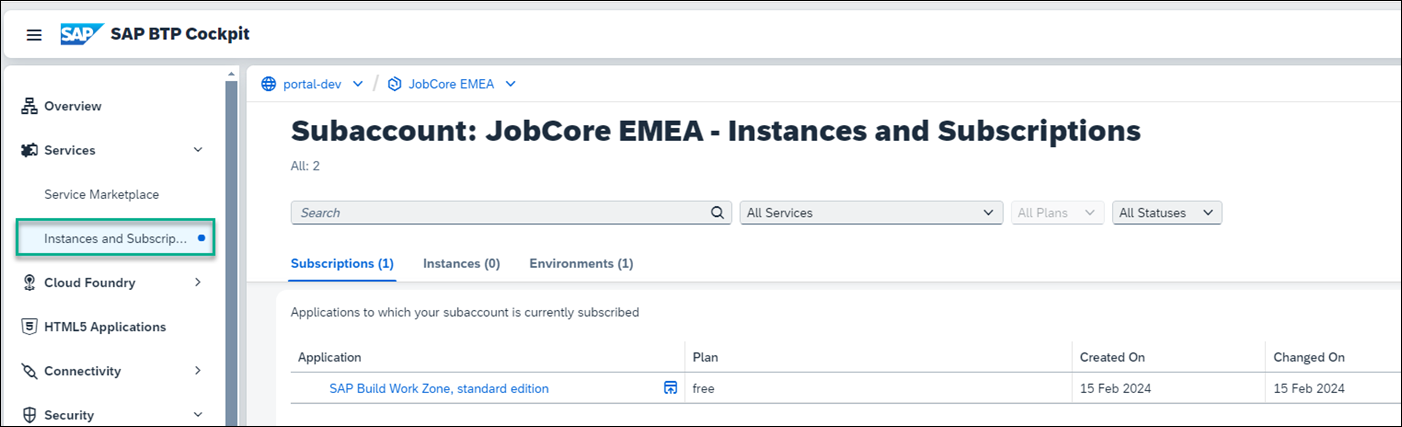Screen dimensions: 1402x427
Task: Expand the Cloud Foundry section chevron
Action: coord(198,283)
